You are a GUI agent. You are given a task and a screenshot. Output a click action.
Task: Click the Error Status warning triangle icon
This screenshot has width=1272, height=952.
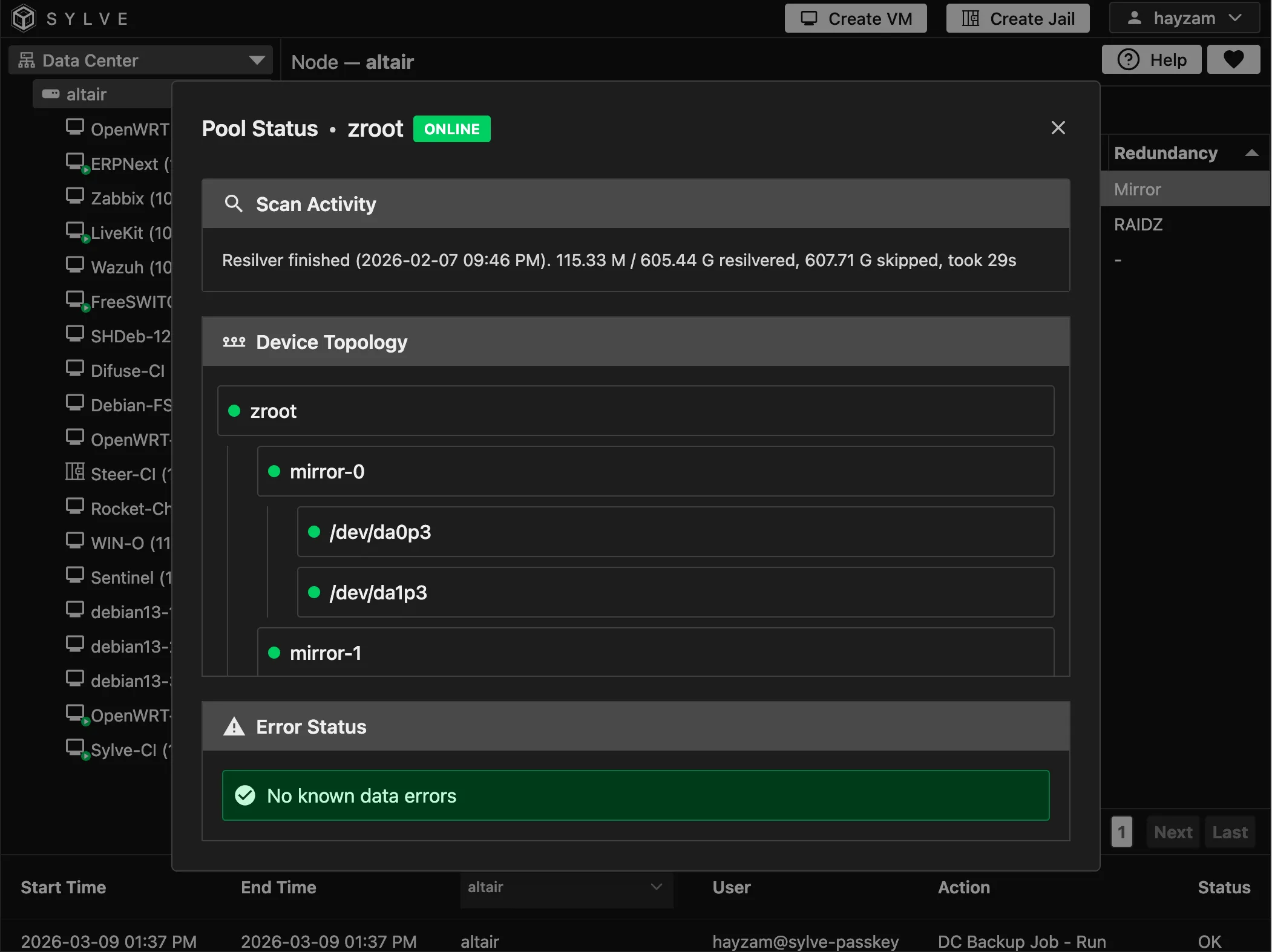click(234, 726)
